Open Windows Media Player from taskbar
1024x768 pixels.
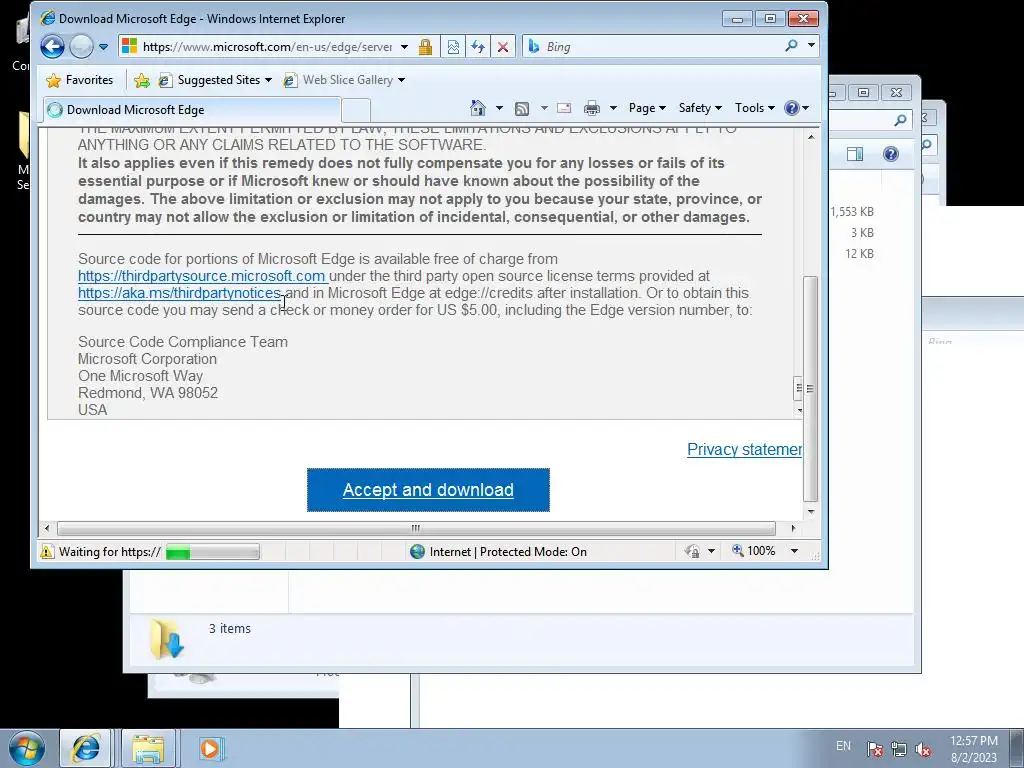(x=211, y=748)
